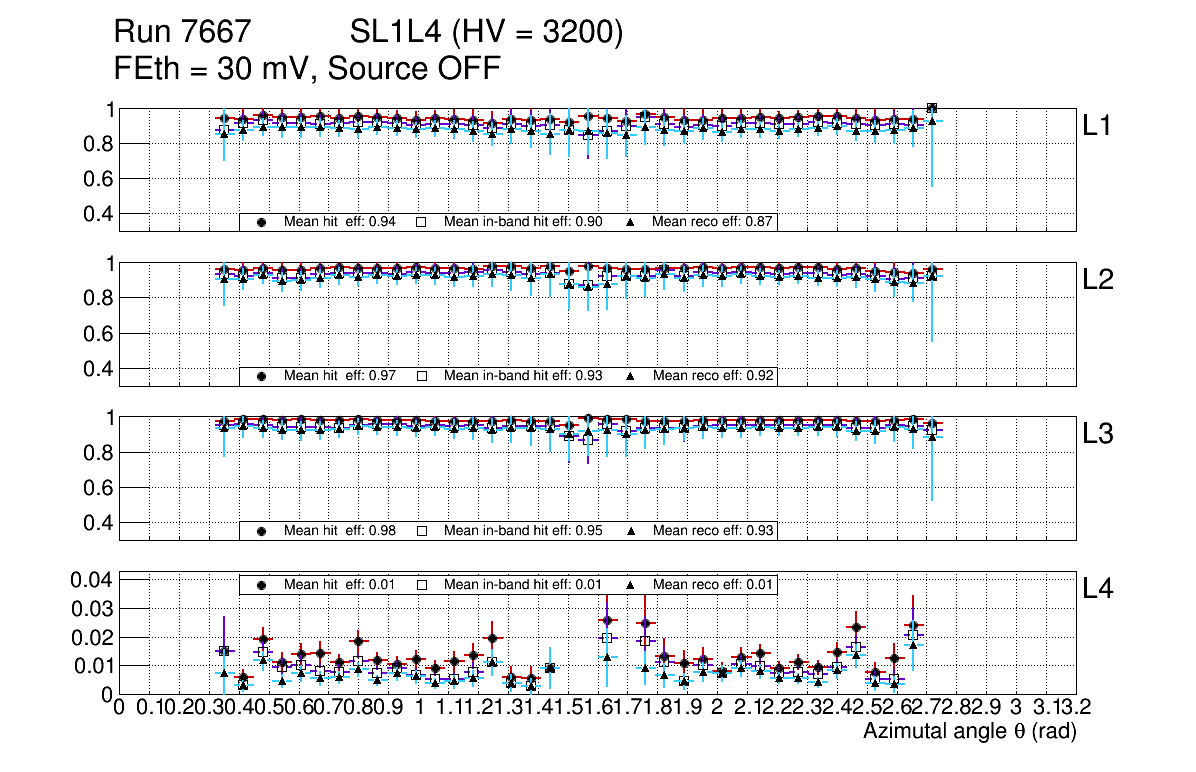The height and width of the screenshot is (772, 1196).
Task: Click the L1 panel label
Action: [1098, 126]
